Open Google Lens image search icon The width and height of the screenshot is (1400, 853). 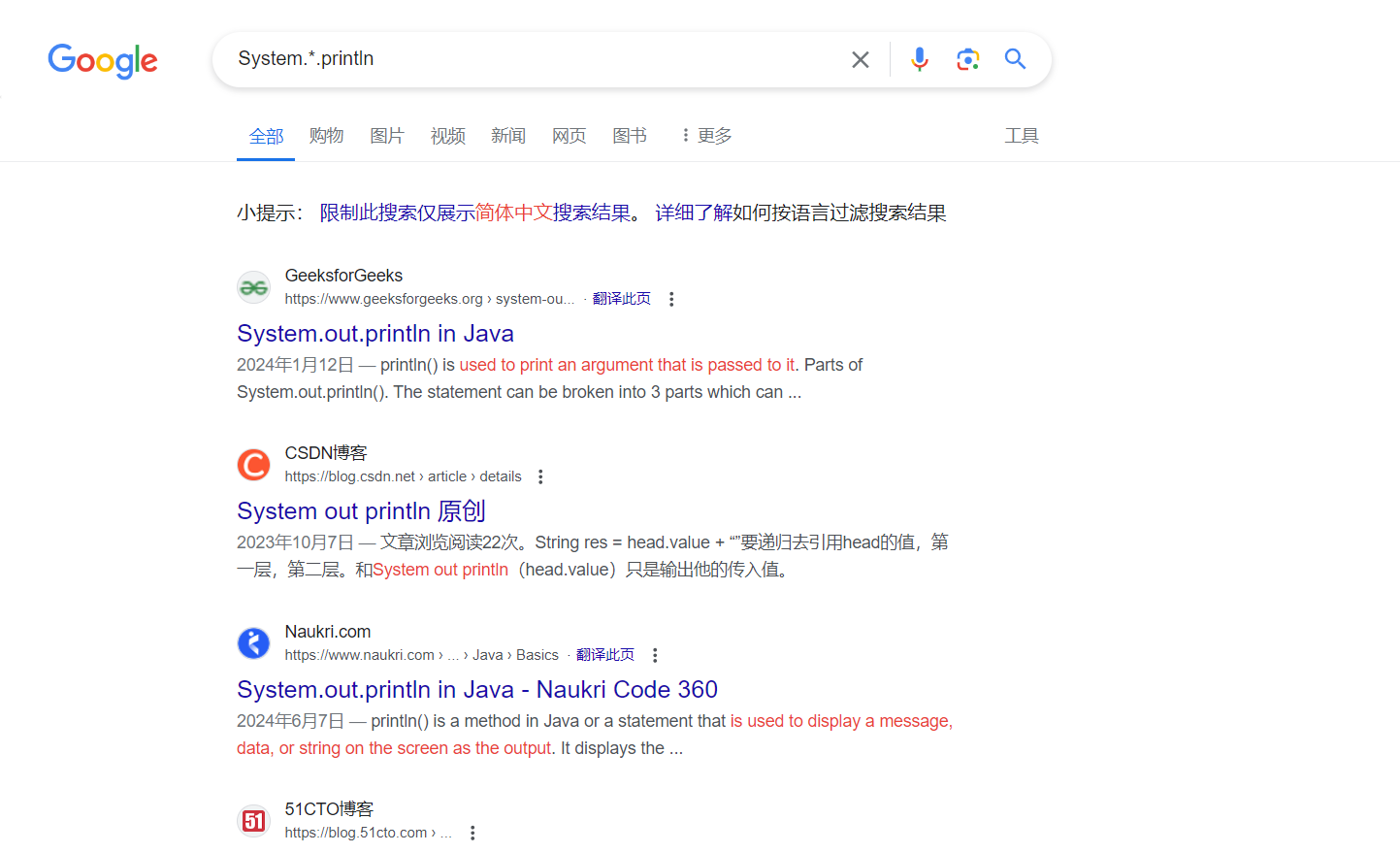pyautogui.click(x=967, y=60)
